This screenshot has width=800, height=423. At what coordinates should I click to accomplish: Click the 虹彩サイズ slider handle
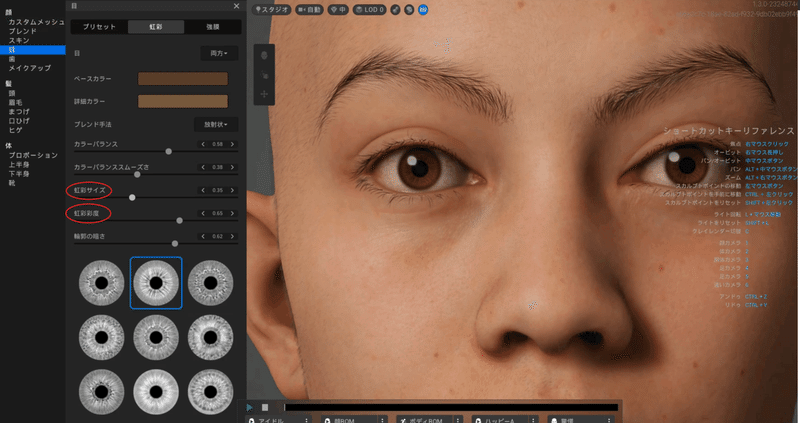click(132, 197)
